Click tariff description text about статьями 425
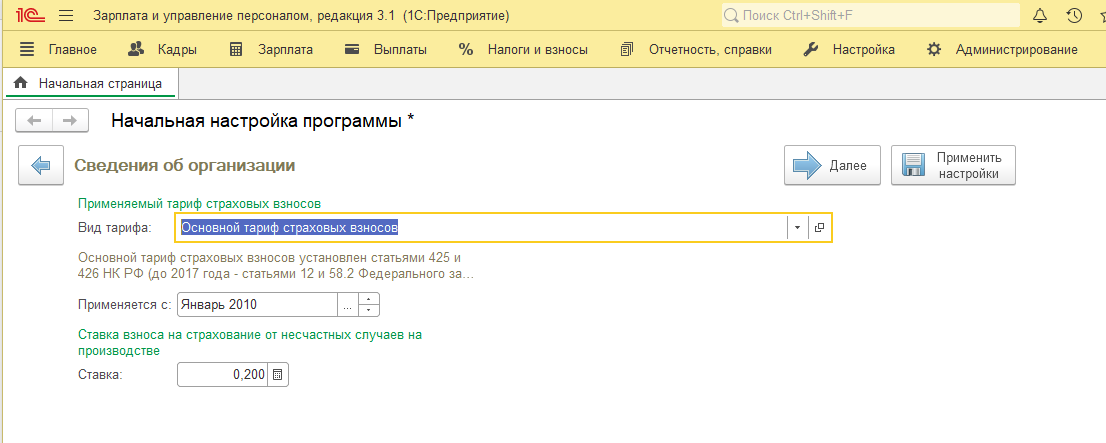 tap(276, 266)
